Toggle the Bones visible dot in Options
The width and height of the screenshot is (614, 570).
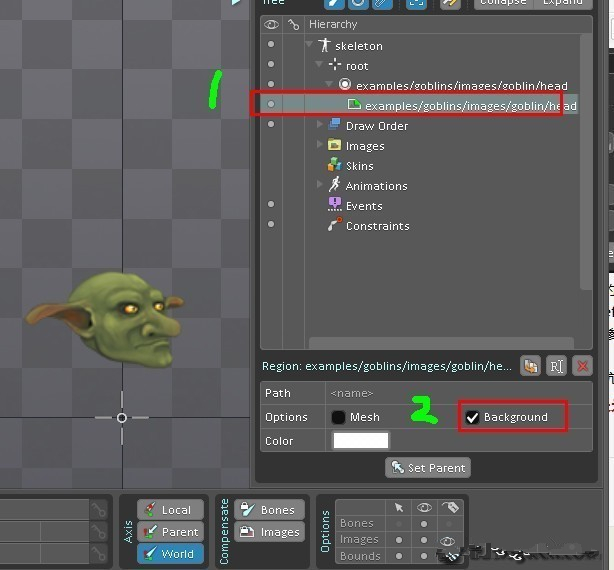[x=424, y=524]
